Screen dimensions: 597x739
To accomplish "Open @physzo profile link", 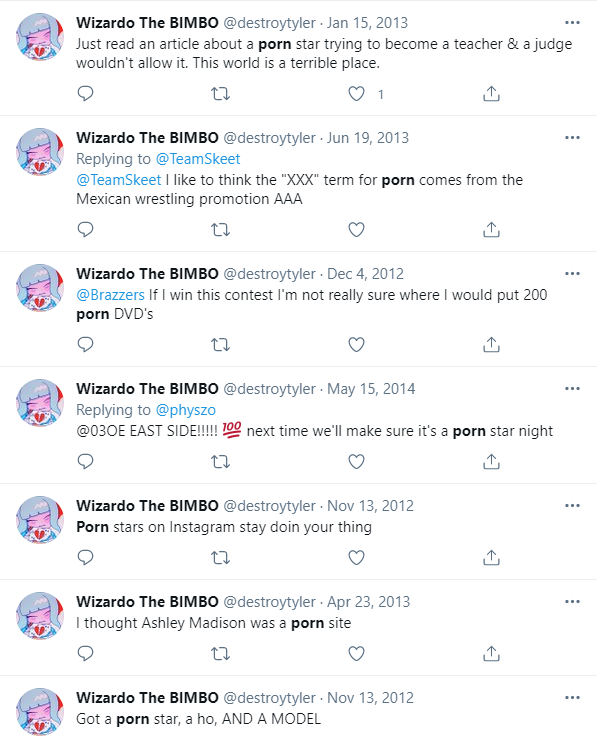I will click(x=186, y=410).
